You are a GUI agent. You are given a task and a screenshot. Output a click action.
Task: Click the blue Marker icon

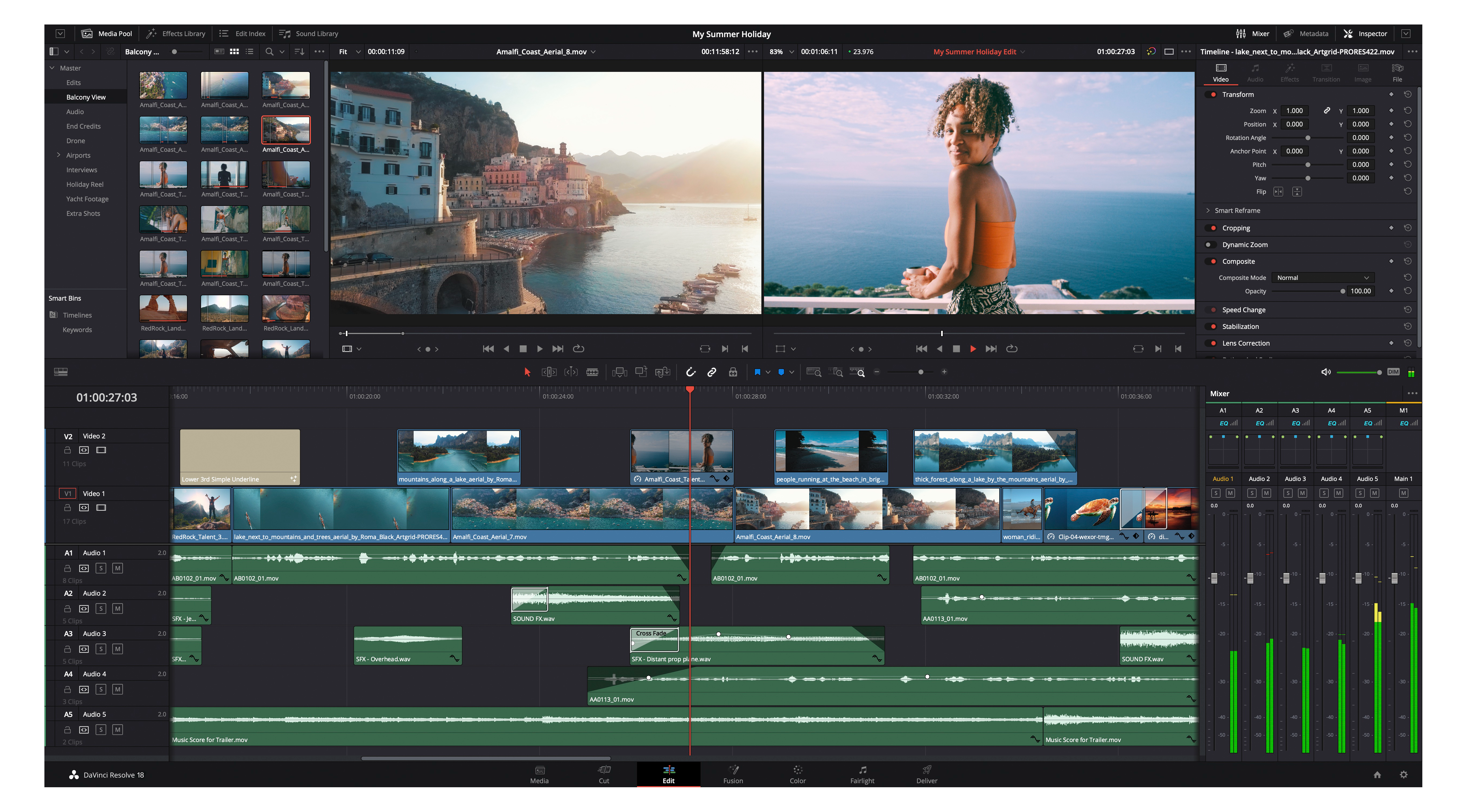coord(781,372)
